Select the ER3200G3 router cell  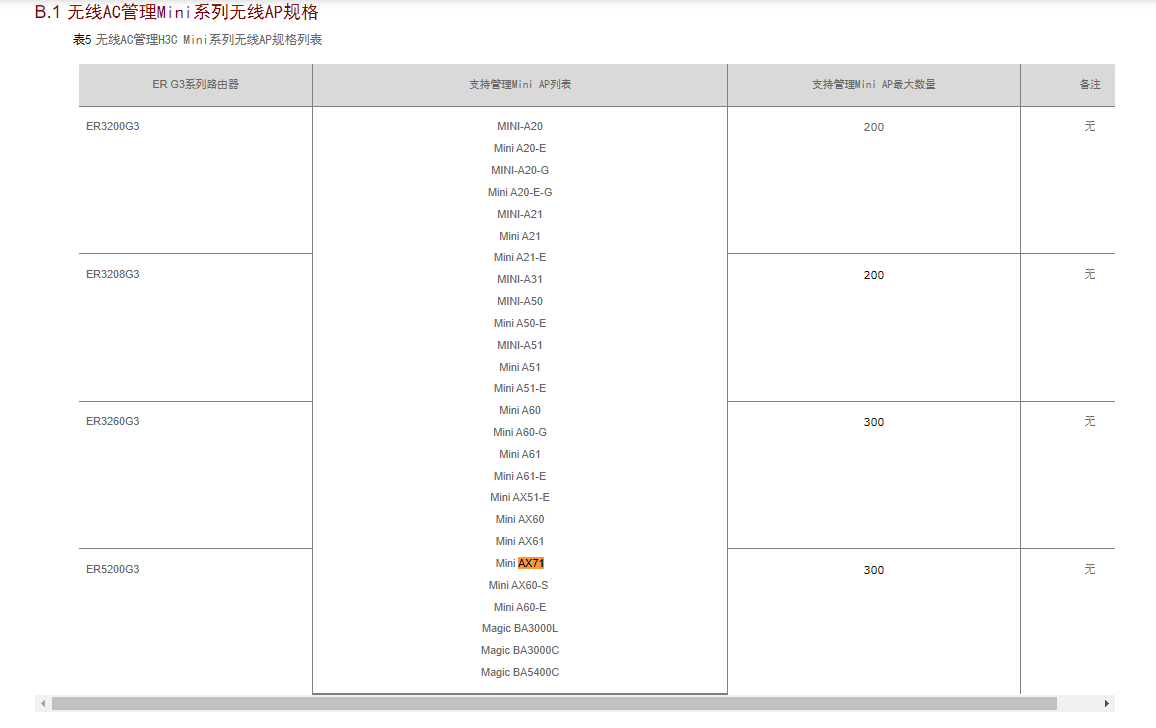click(x=195, y=180)
